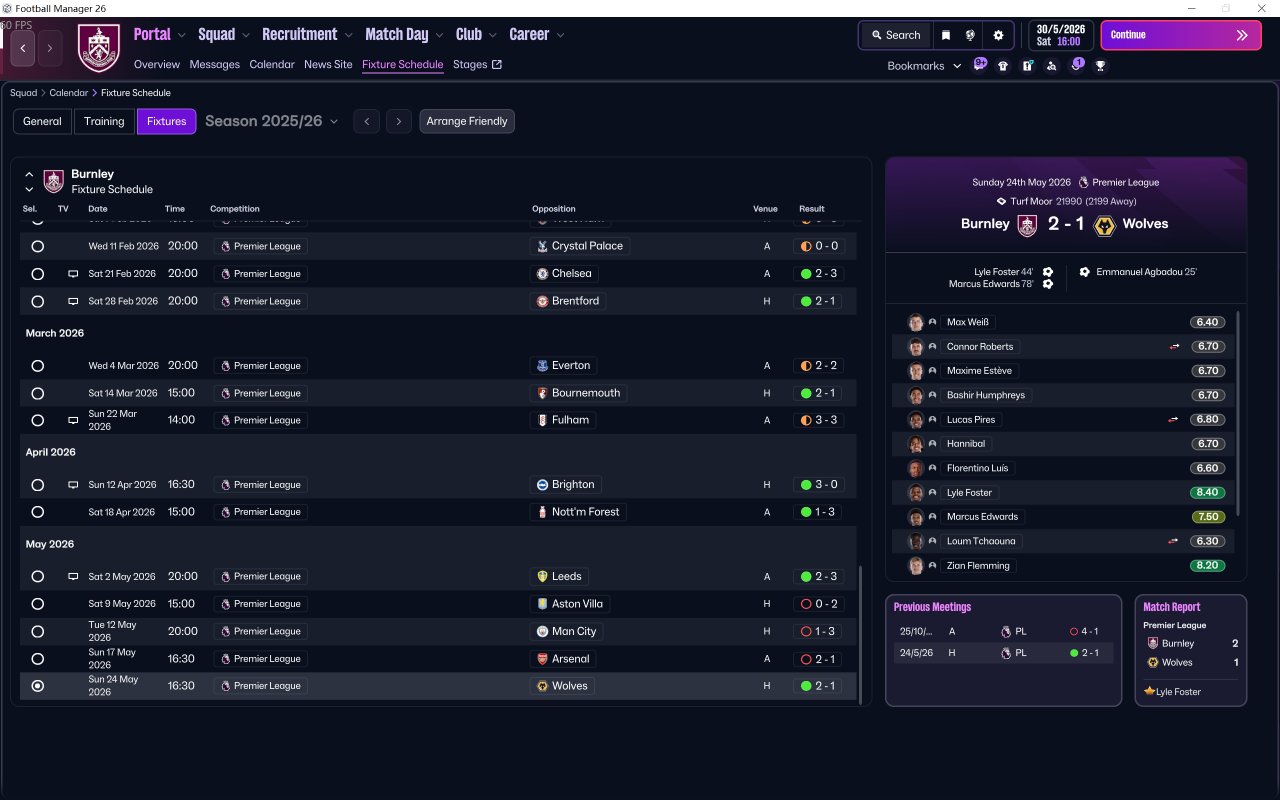Select the Man City fixture radio button
The image size is (1280, 800).
pyautogui.click(x=38, y=632)
